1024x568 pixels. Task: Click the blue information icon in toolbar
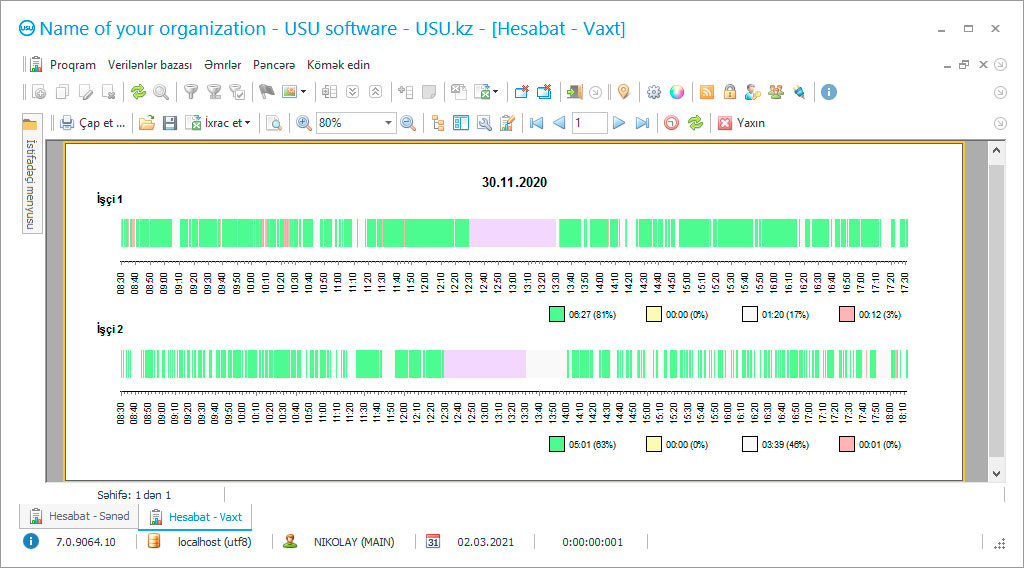(x=828, y=92)
